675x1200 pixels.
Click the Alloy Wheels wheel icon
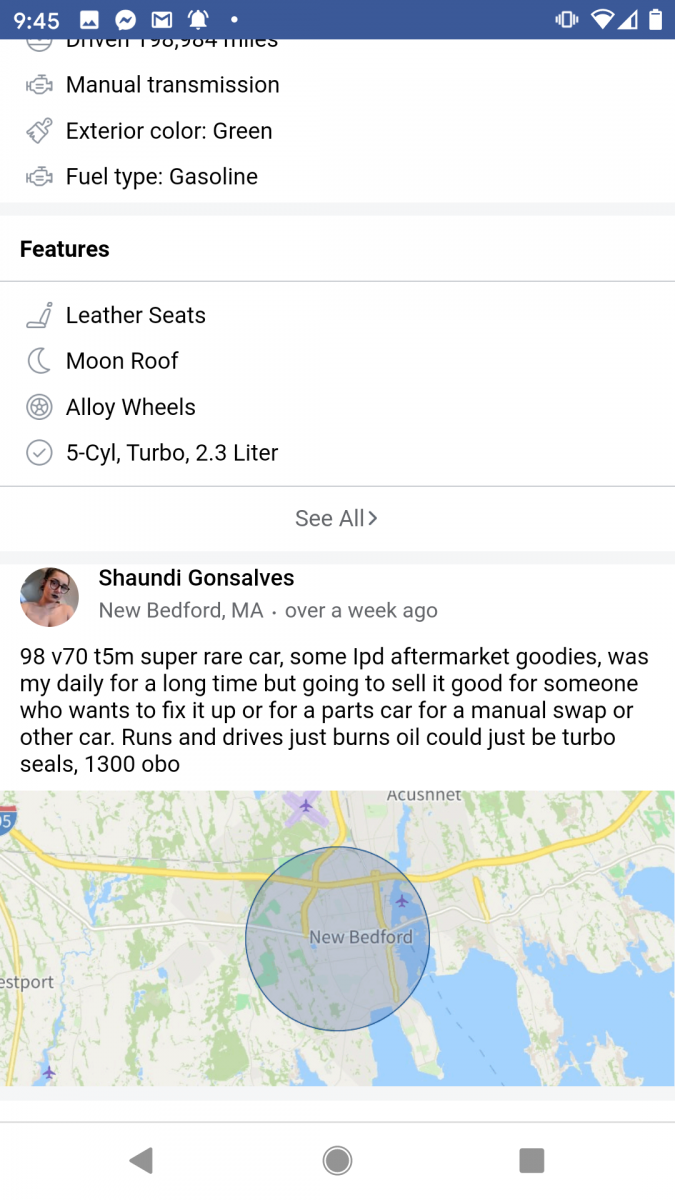click(x=38, y=407)
